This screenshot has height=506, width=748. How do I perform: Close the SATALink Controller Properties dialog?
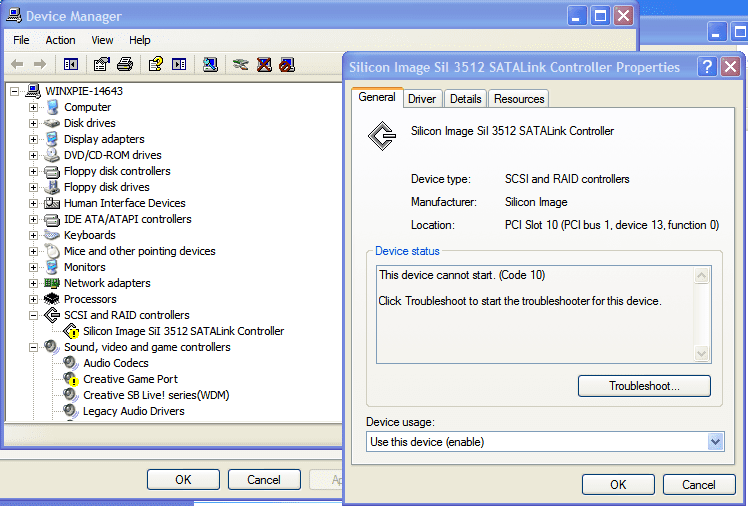tap(730, 67)
